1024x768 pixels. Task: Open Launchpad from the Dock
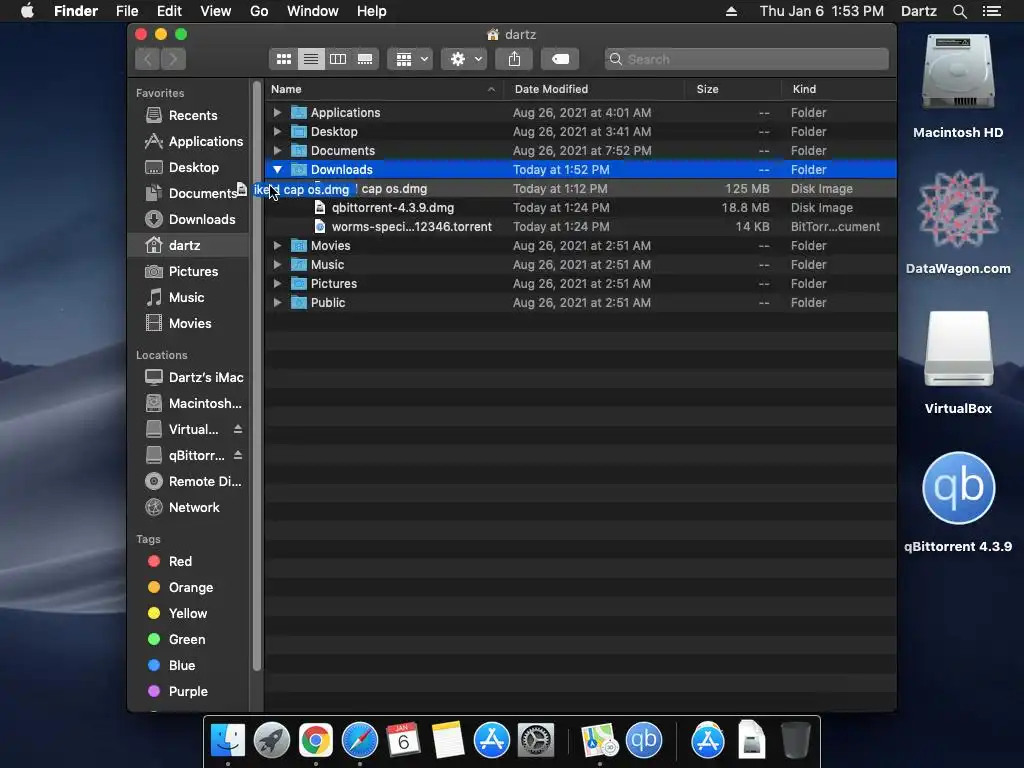click(x=272, y=741)
